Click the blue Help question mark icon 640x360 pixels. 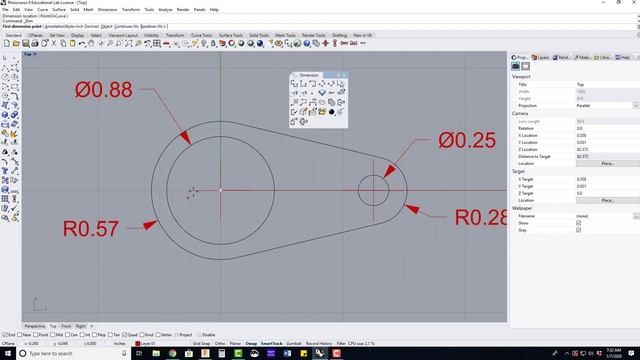(x=307, y=43)
